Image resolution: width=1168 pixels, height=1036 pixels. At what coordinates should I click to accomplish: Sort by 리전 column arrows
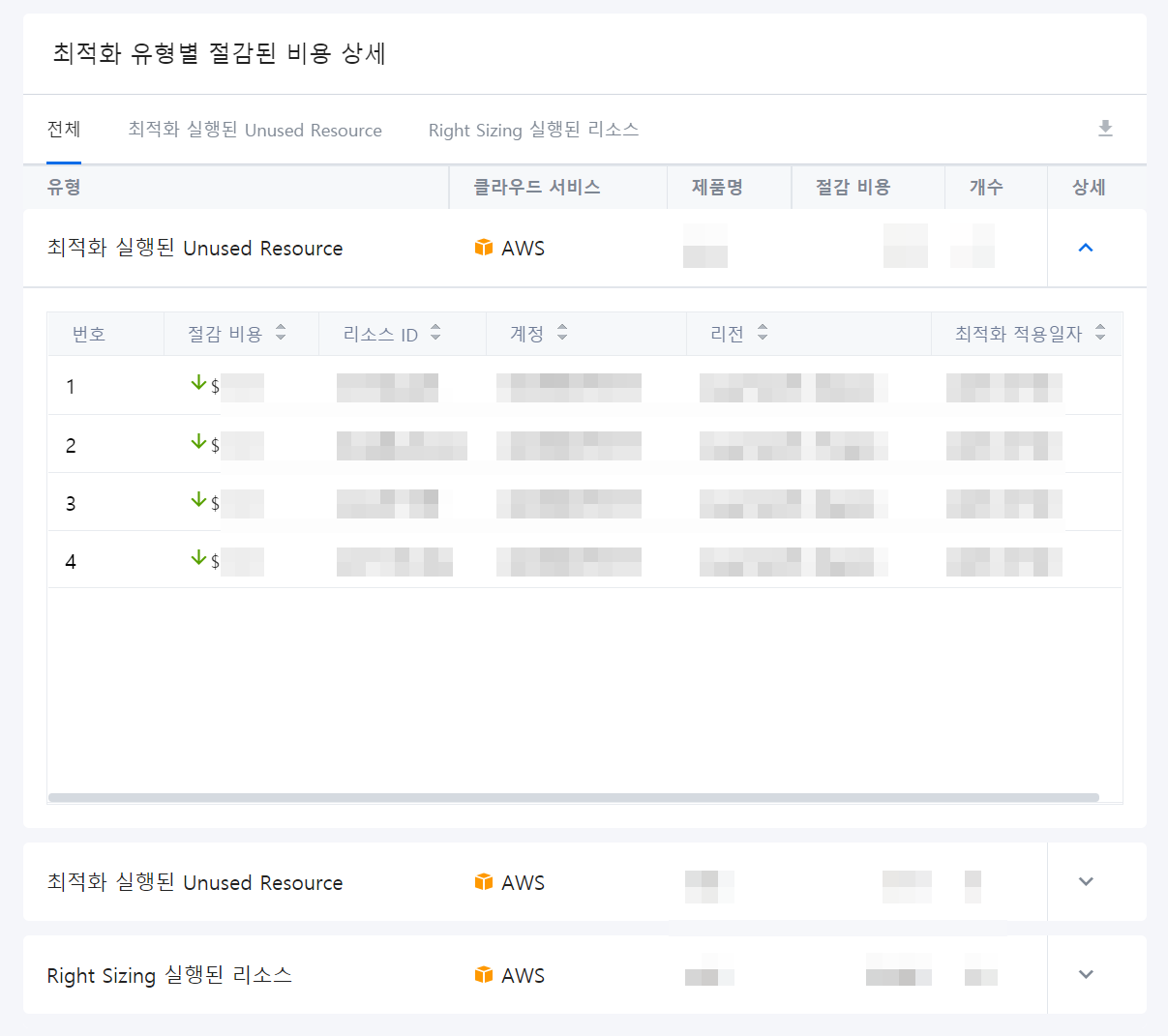tap(763, 333)
